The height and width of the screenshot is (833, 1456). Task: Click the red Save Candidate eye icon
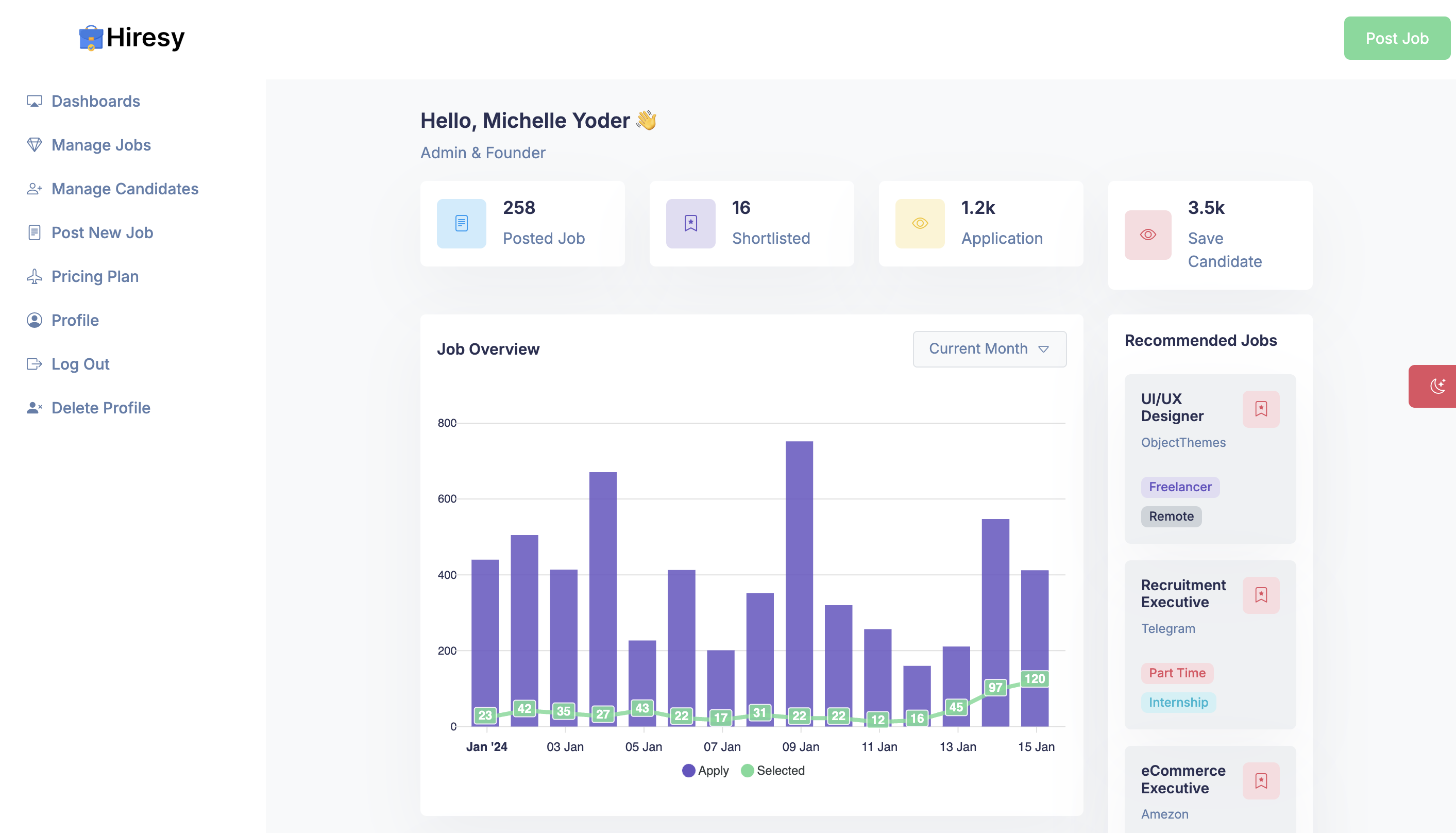coord(1148,235)
